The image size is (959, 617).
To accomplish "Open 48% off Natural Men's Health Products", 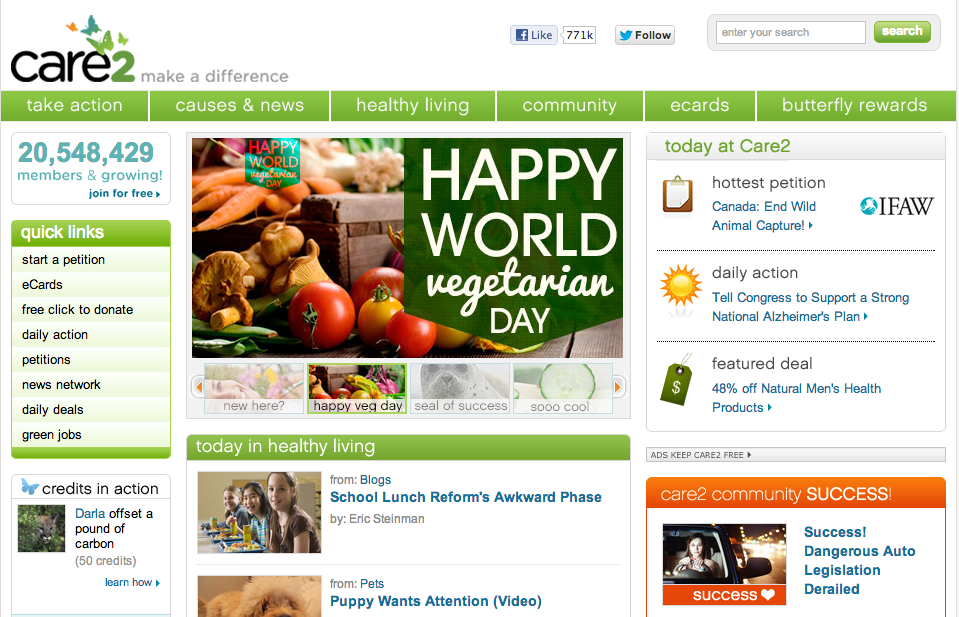I will pos(796,398).
